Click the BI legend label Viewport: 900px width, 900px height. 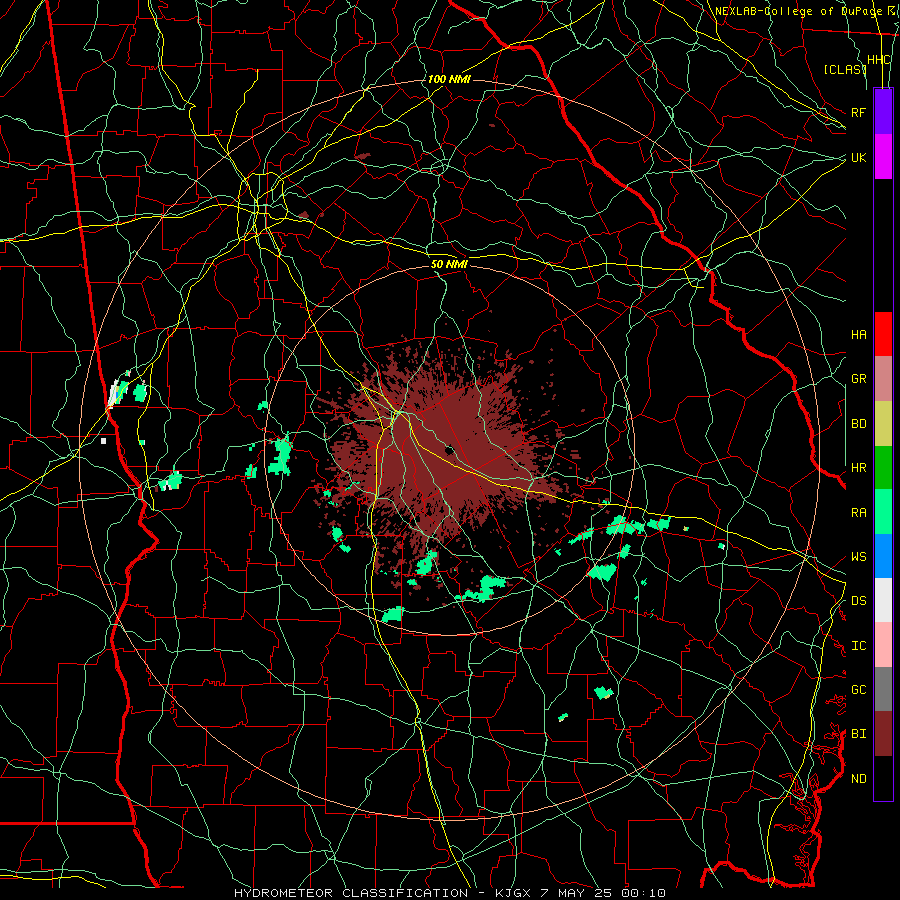858,734
